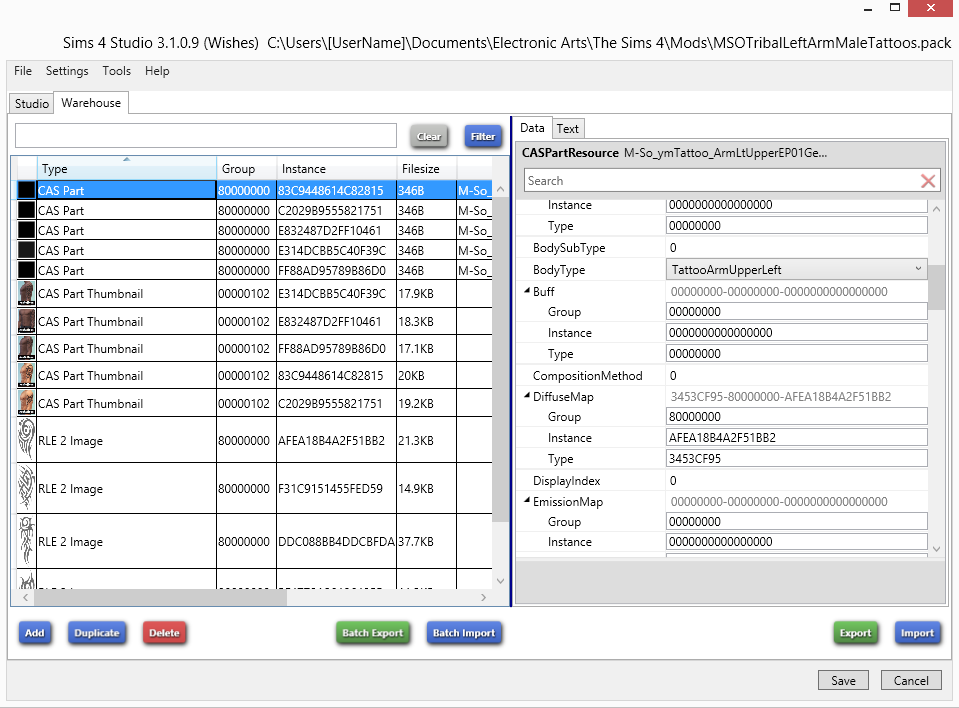
Task: Sort by the Filesize column header
Action: click(426, 169)
